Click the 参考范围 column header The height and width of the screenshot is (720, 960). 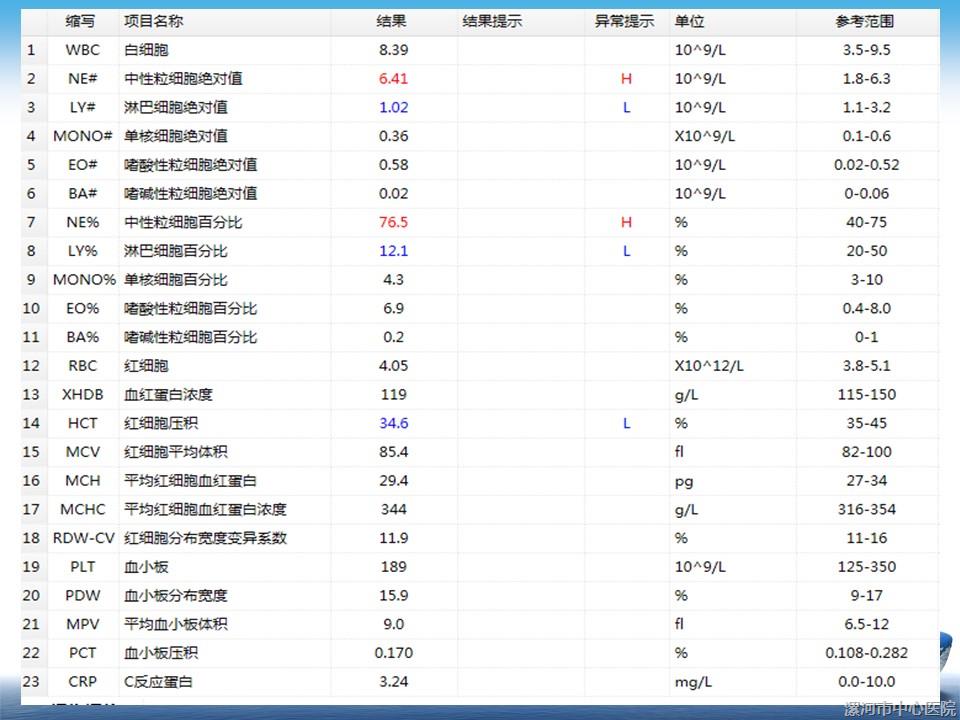[865, 21]
